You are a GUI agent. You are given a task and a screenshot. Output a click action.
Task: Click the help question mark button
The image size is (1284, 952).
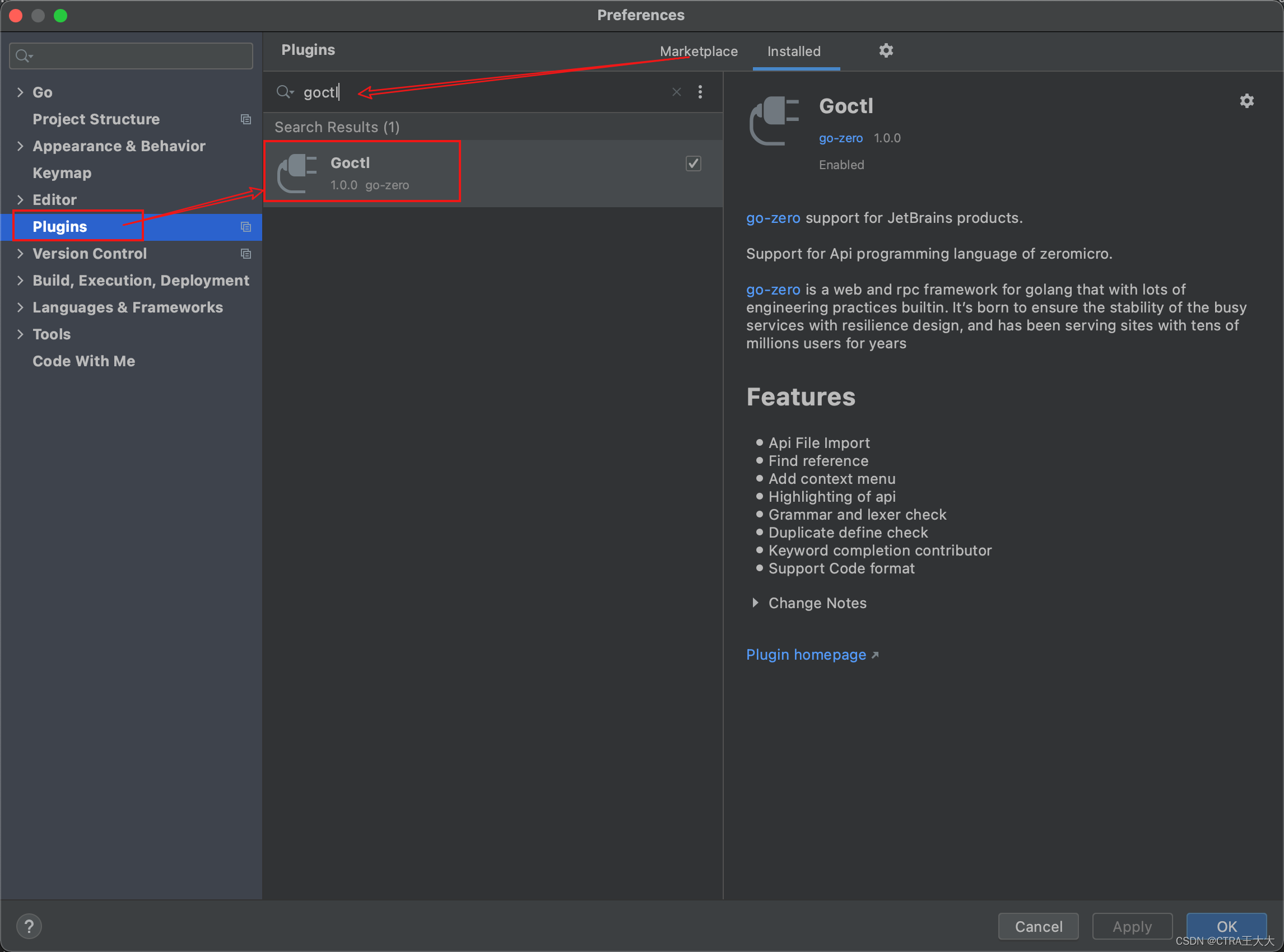click(x=29, y=926)
